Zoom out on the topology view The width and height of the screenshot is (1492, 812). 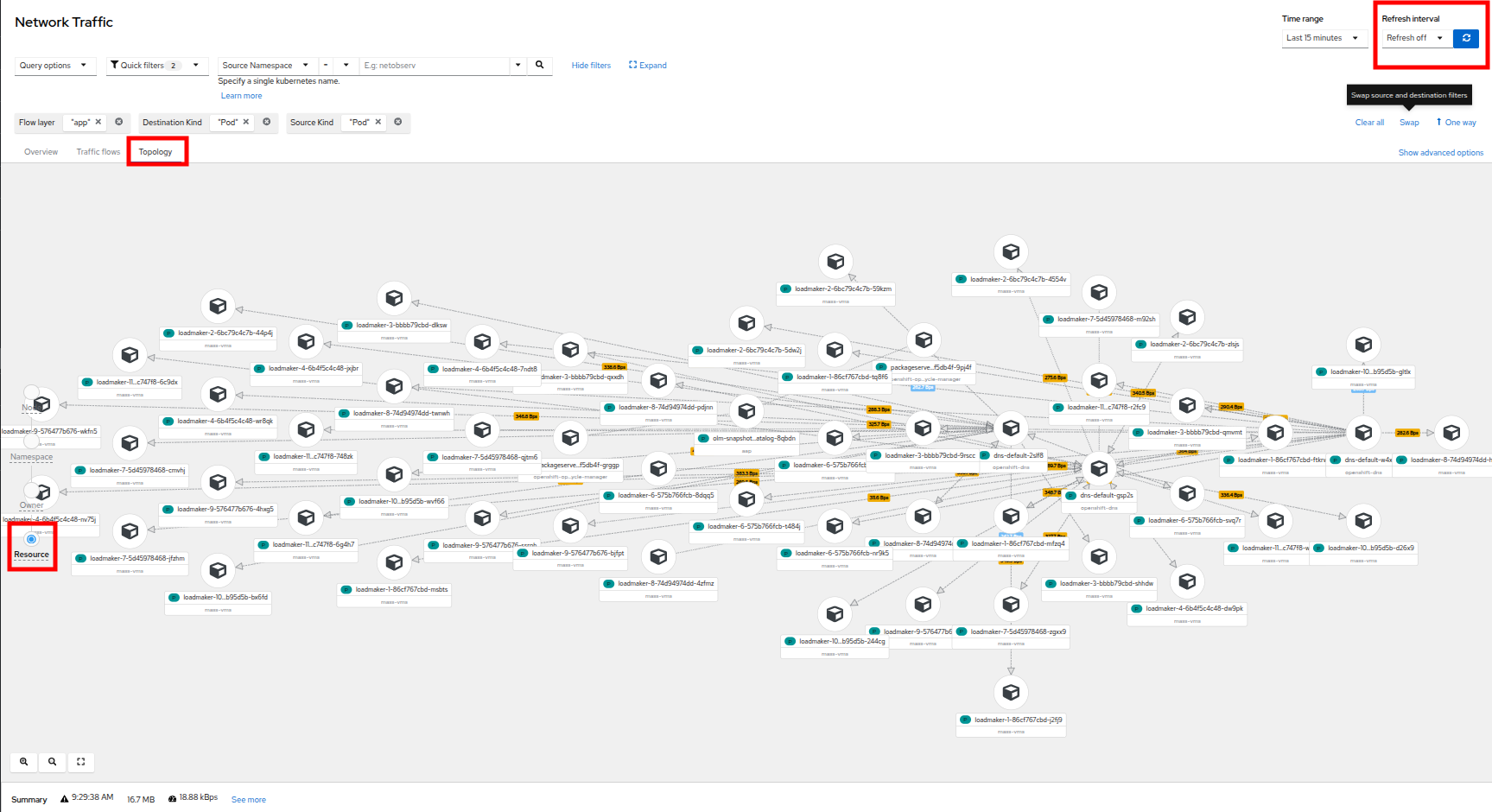[53, 762]
